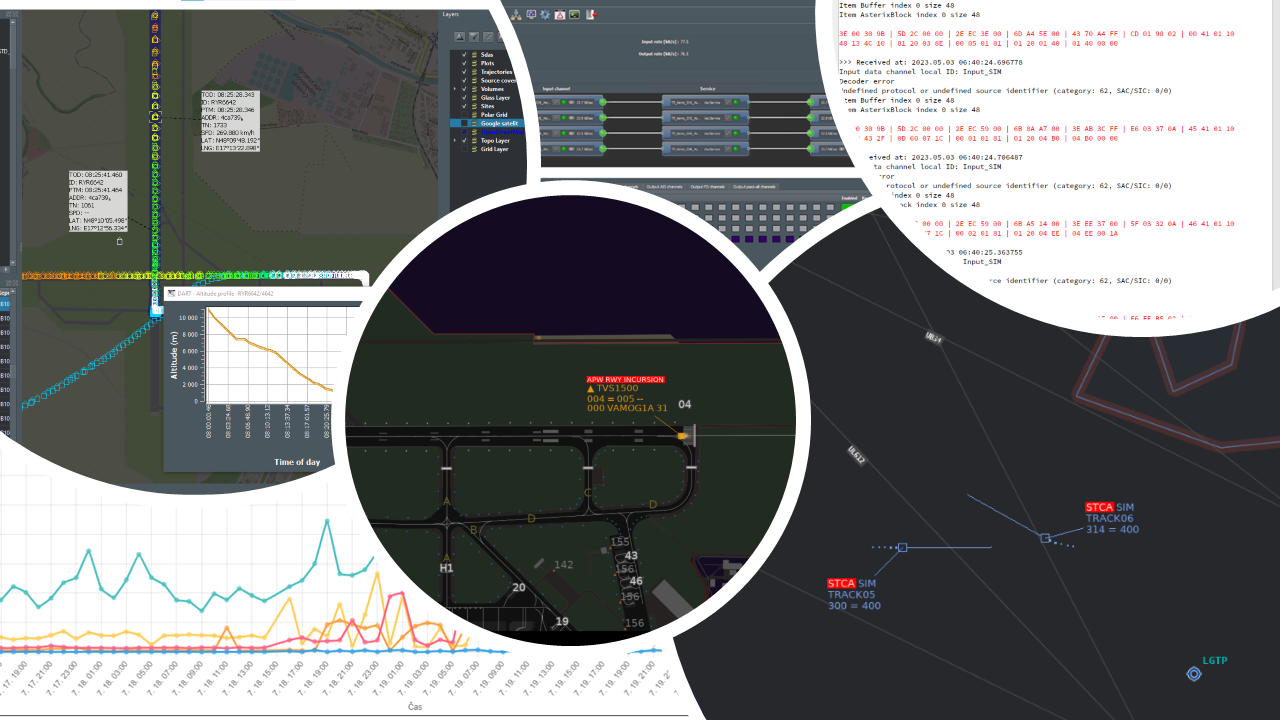
Task: Expand the Volumes layer tree node
Action: (455, 89)
